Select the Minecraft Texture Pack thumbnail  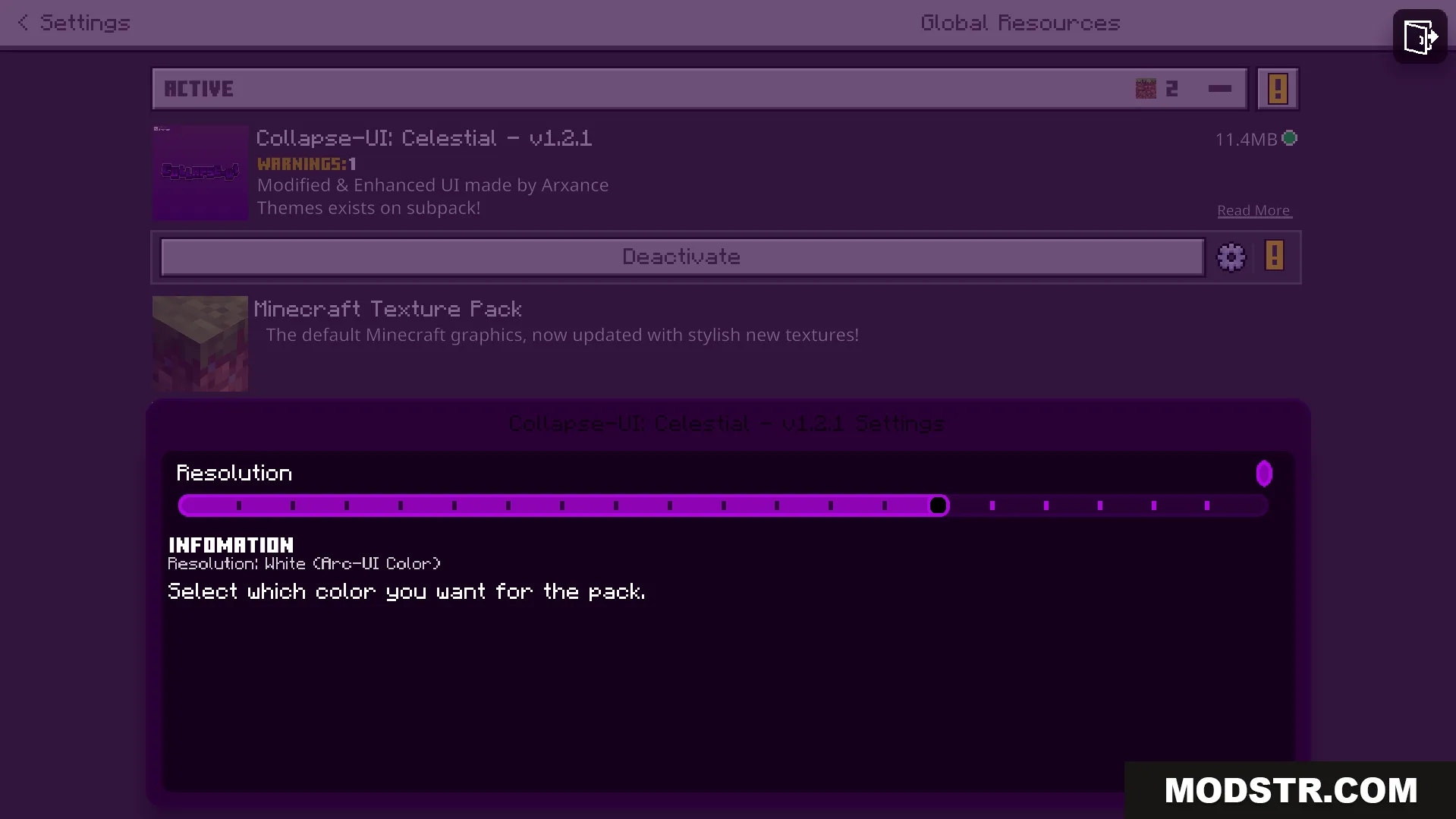200,344
